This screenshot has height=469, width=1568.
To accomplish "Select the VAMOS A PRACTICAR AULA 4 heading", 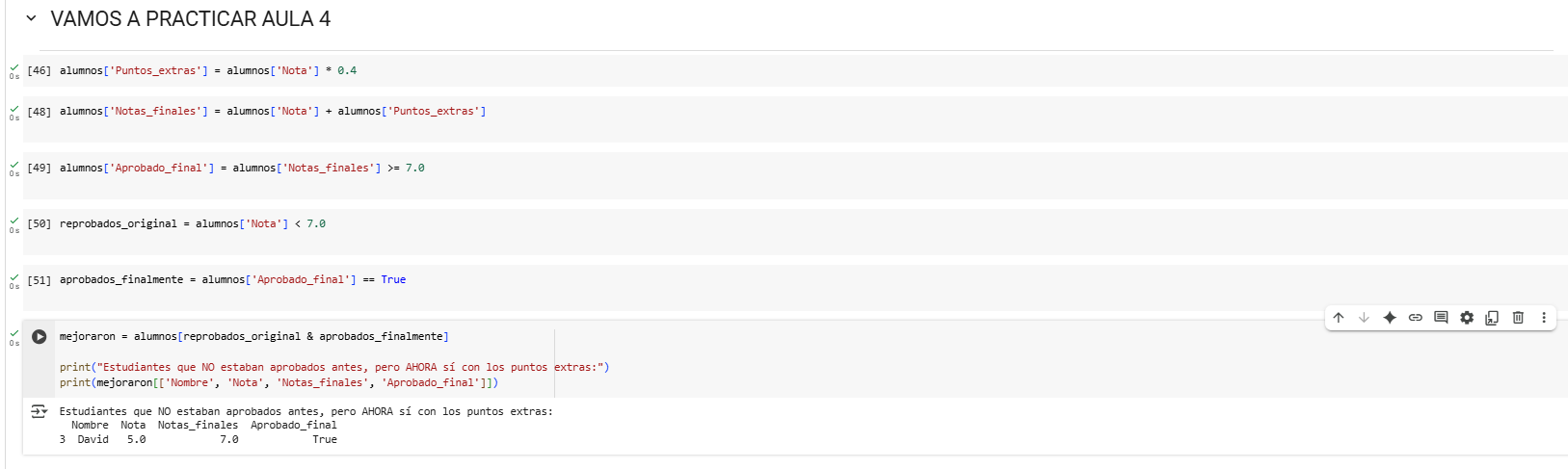I will (x=191, y=19).
